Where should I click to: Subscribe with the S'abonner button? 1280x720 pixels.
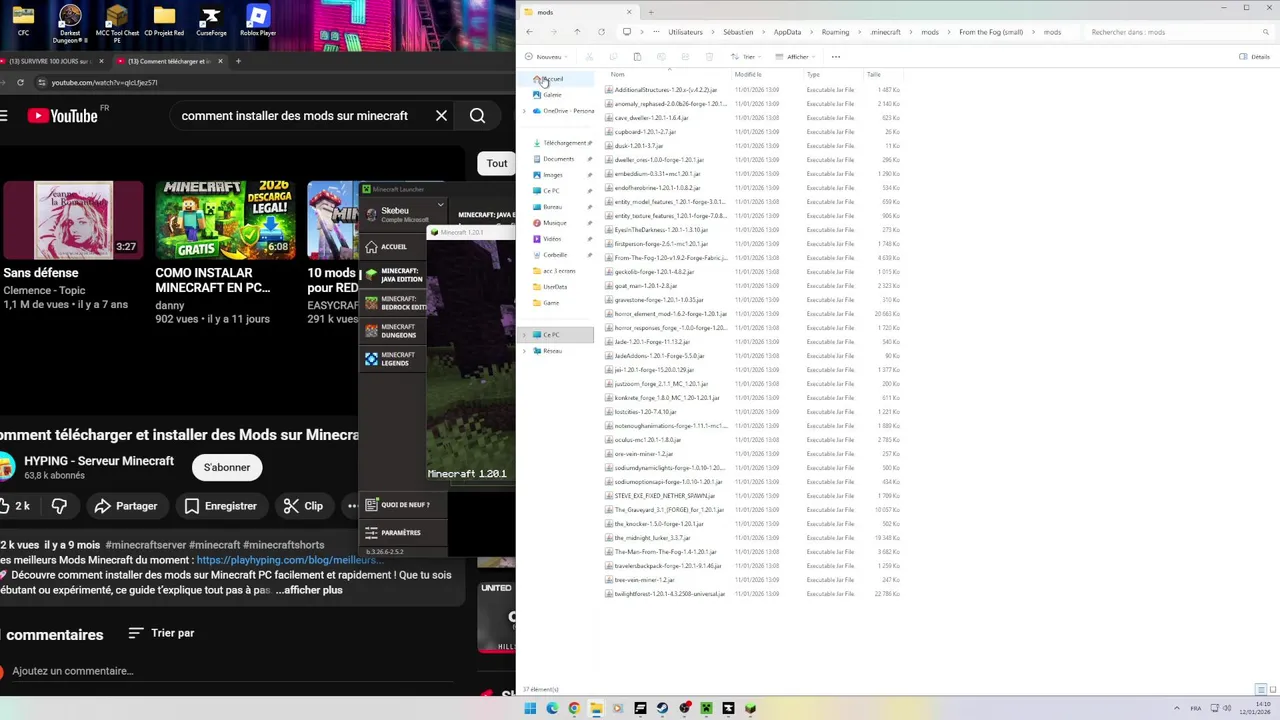tap(227, 467)
